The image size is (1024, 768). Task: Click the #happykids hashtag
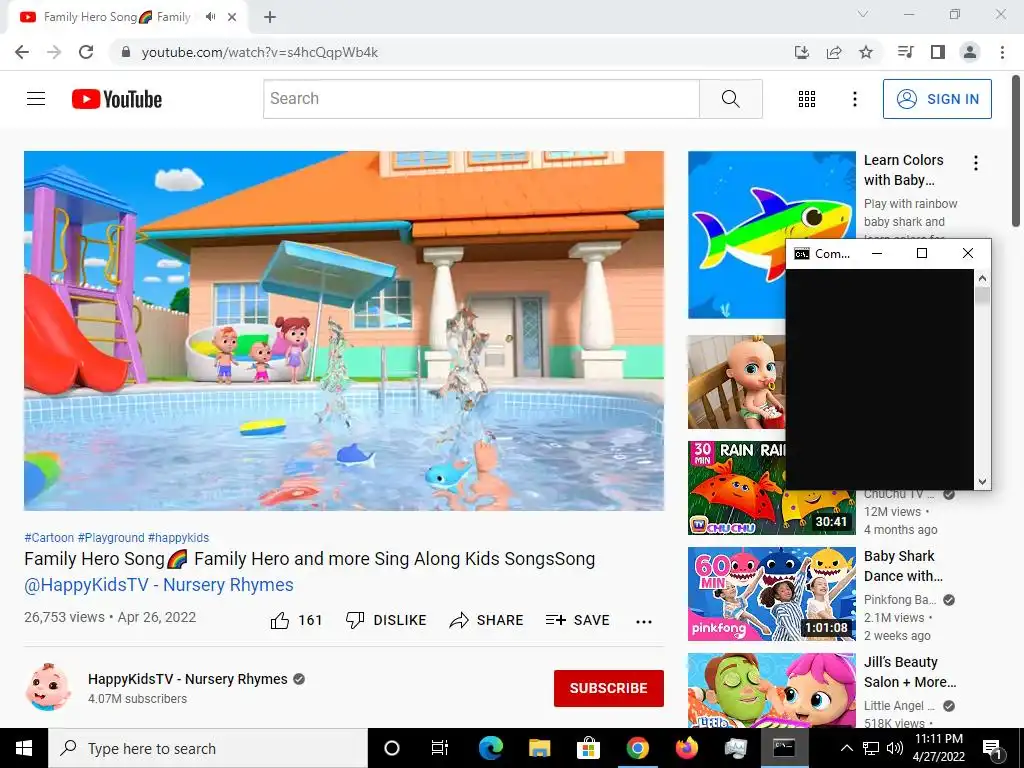click(x=178, y=537)
